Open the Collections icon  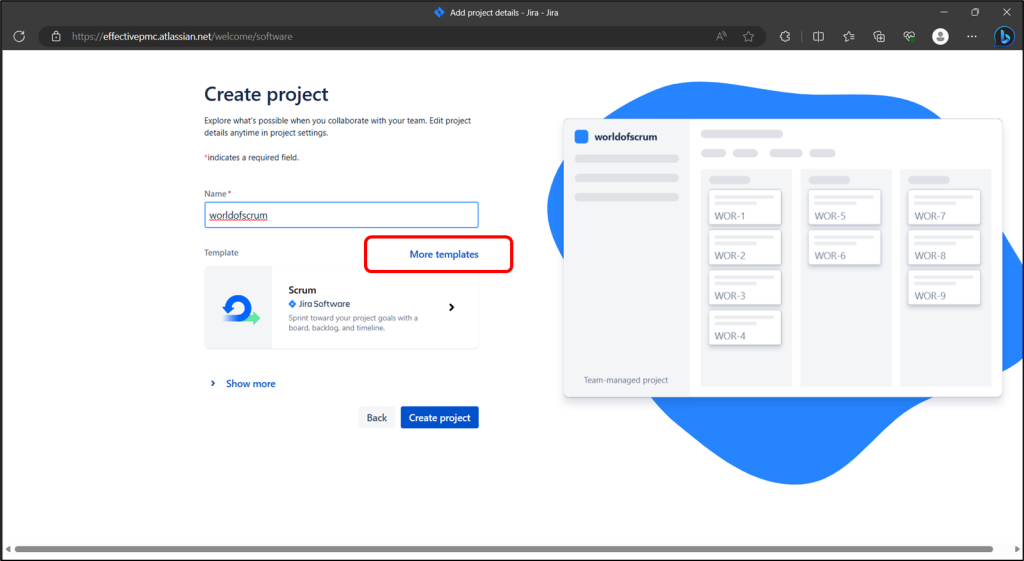tap(879, 37)
